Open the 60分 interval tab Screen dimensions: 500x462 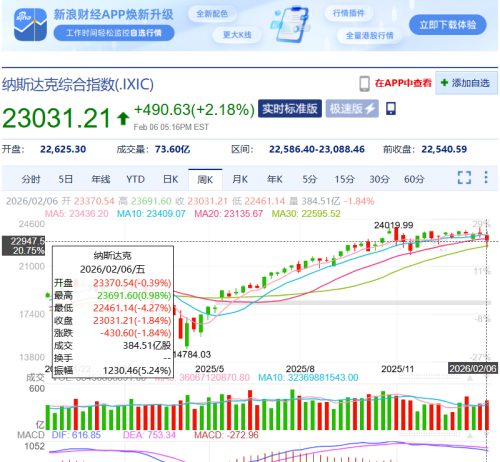click(414, 179)
